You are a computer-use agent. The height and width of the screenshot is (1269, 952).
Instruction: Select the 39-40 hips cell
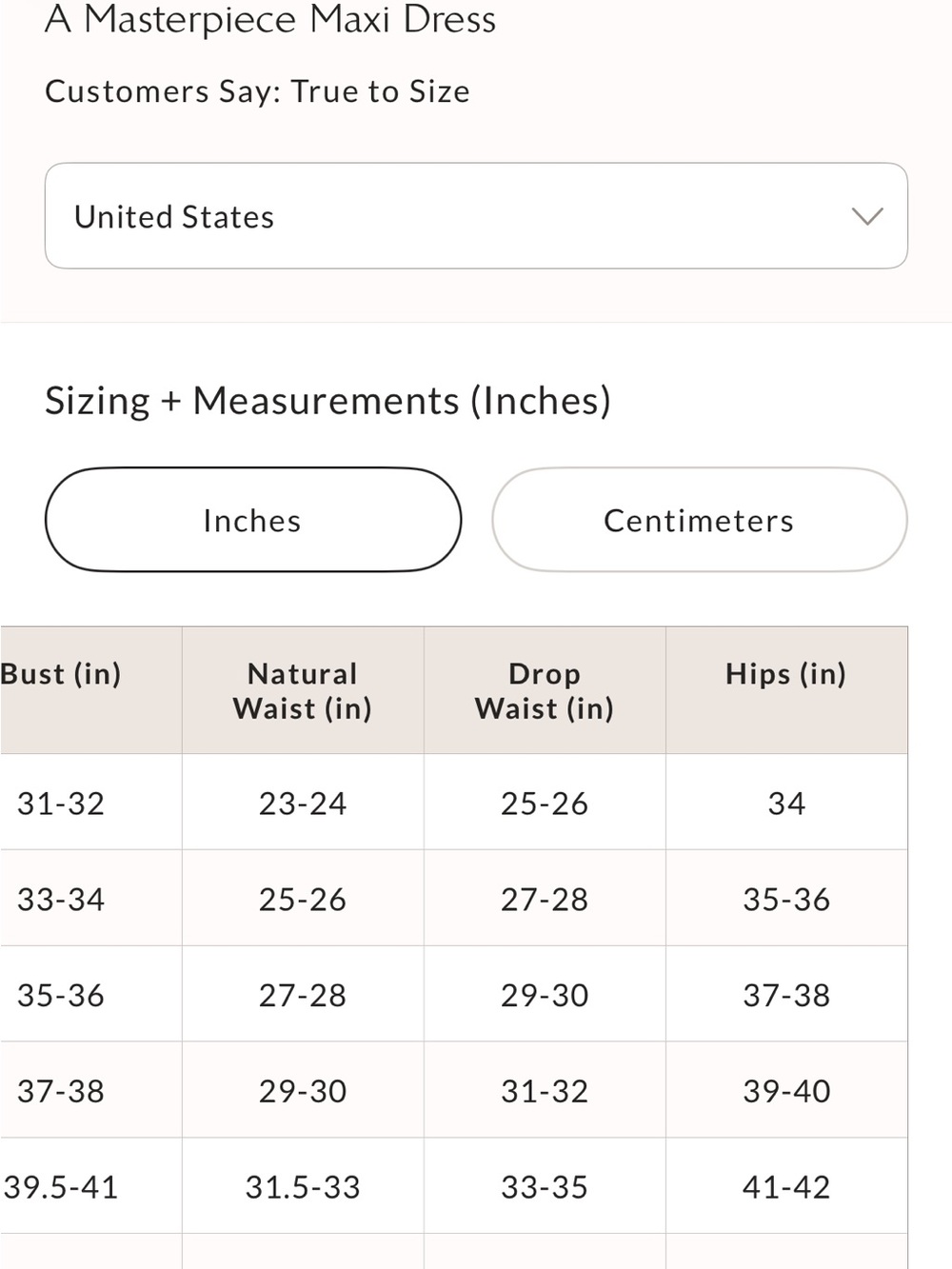(x=786, y=1091)
